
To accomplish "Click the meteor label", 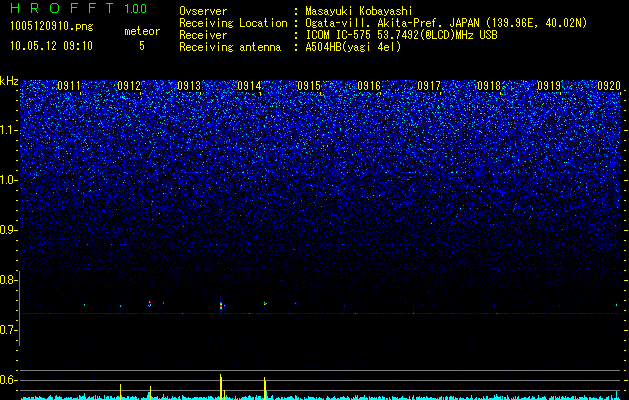I will tap(142, 31).
